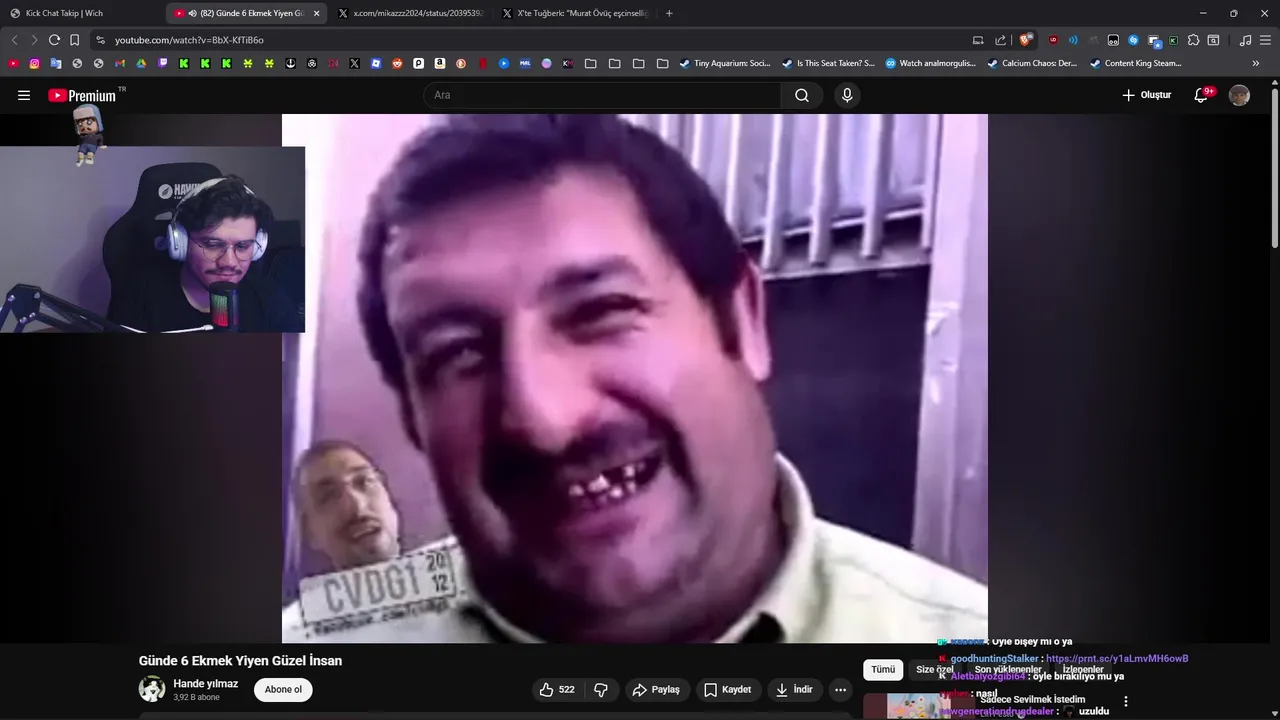The width and height of the screenshot is (1280, 720).
Task: Click the Oluştur create button
Action: coord(1146,95)
